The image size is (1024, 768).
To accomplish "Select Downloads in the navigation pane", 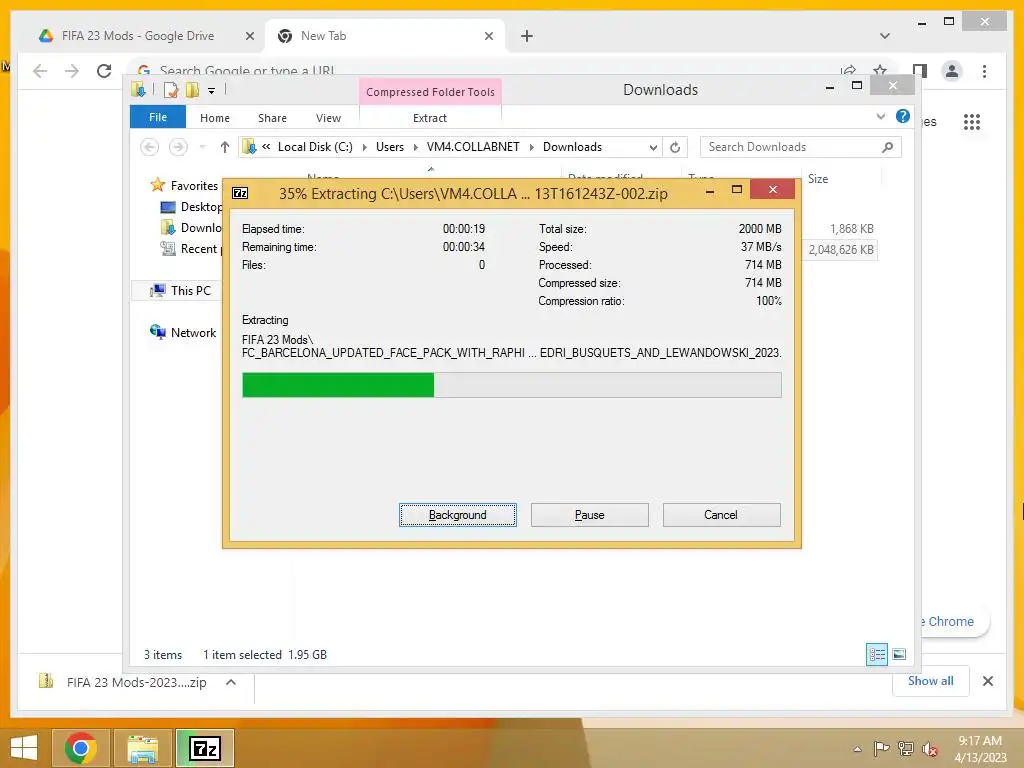I will (x=191, y=227).
